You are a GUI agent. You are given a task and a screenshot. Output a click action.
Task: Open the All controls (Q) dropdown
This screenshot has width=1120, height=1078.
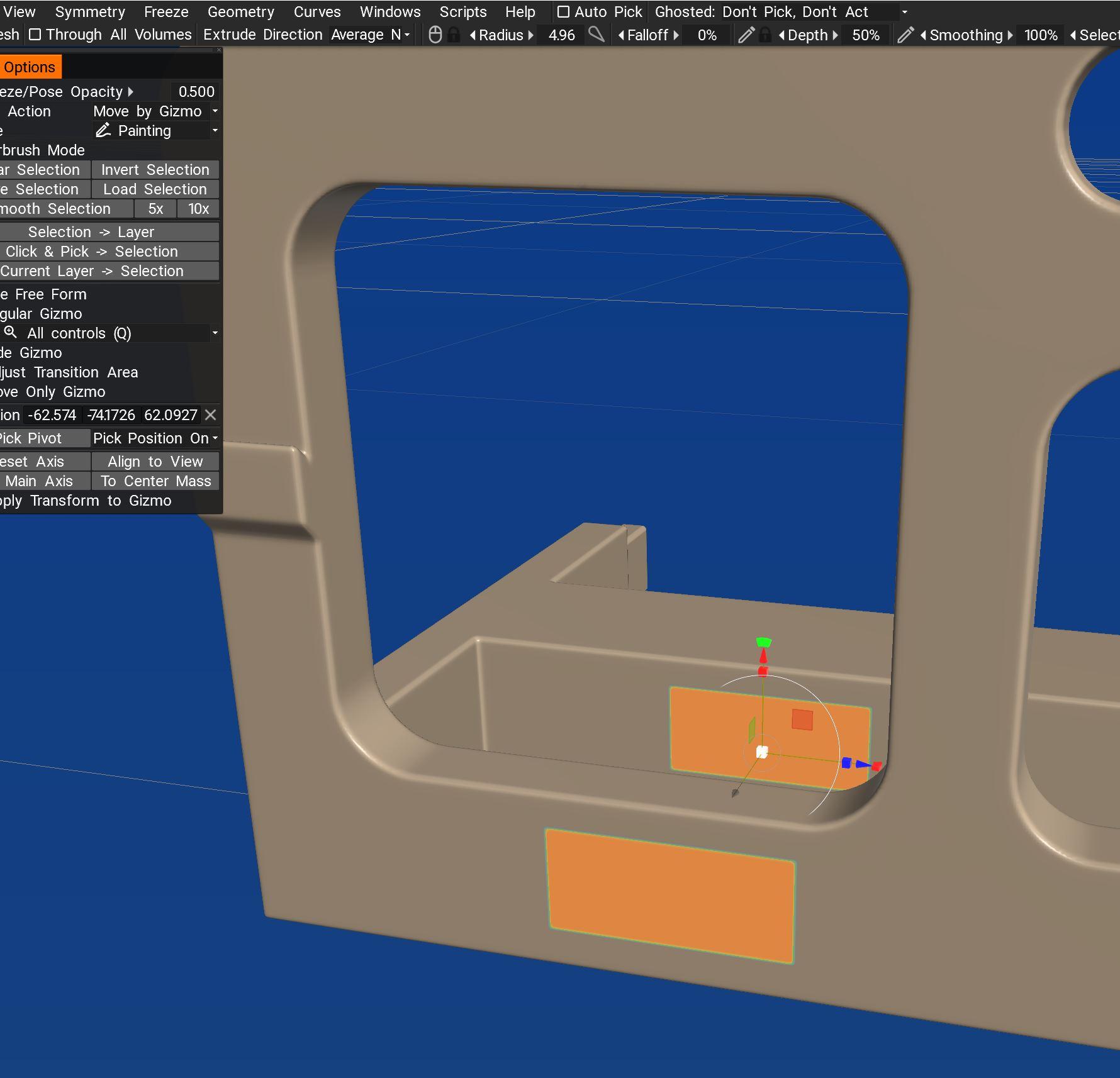215,333
